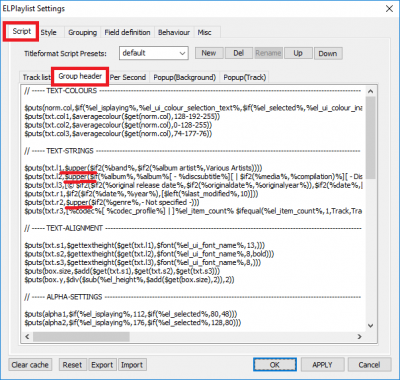The height and width of the screenshot is (380, 400).
Task: Click the $puts(txt.s1 script line
Action: 145,245
